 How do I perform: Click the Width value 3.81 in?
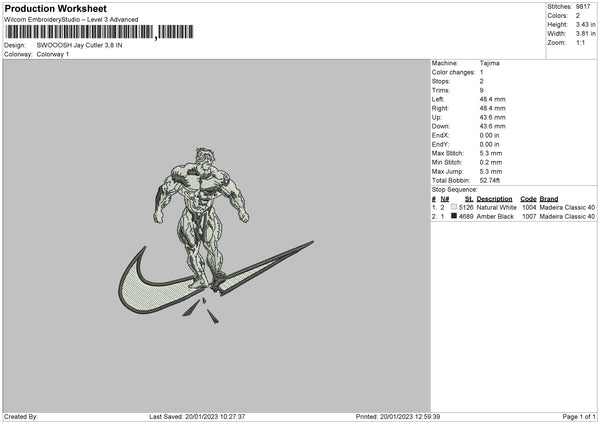(585, 34)
